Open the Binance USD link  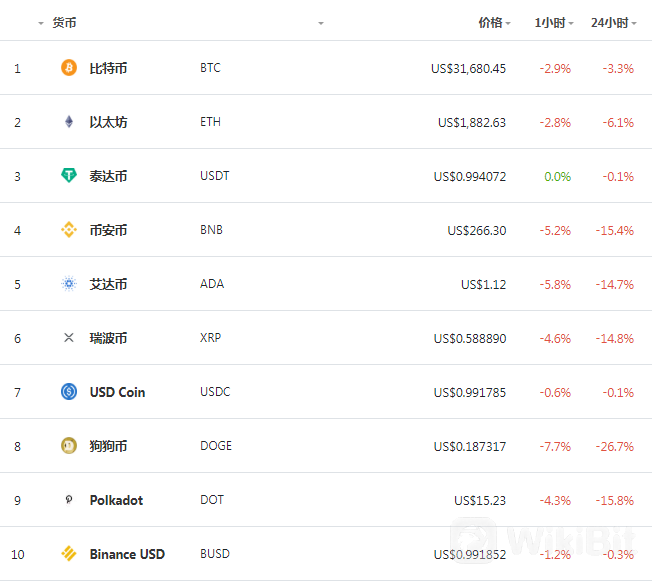pos(127,554)
